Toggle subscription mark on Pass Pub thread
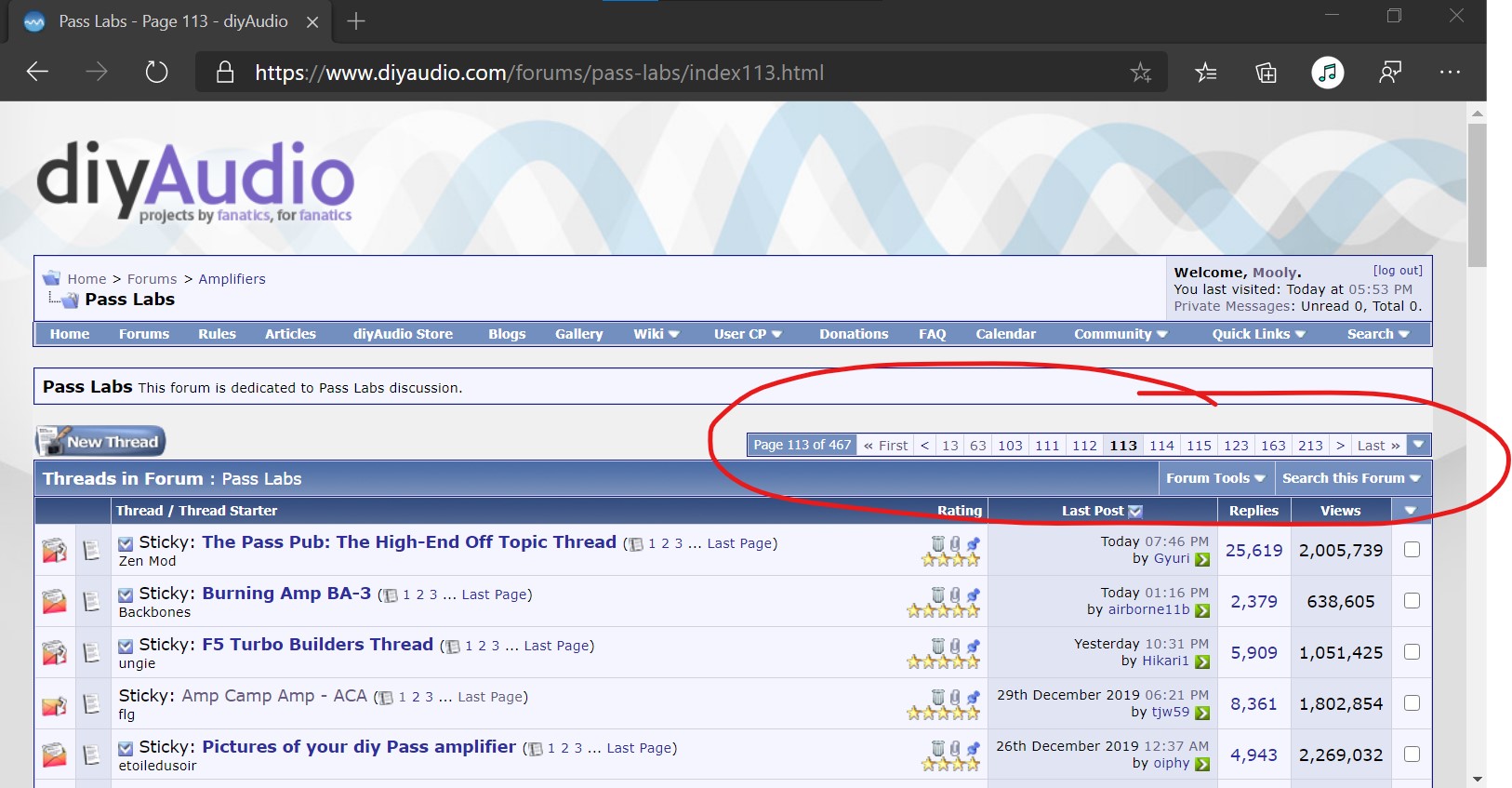 [126, 543]
